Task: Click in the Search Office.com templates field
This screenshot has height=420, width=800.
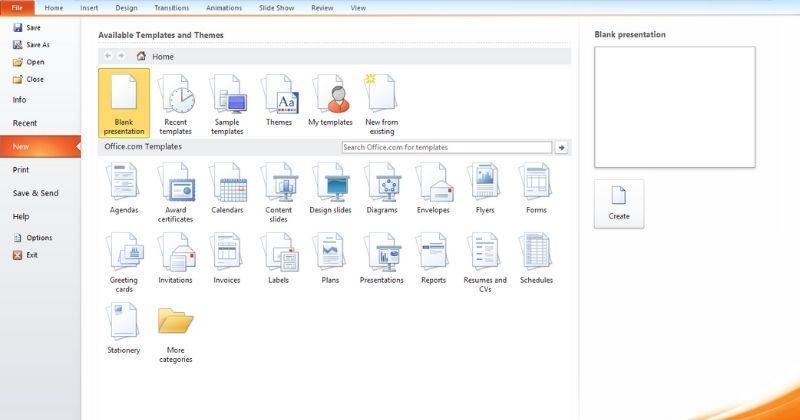Action: coord(446,147)
